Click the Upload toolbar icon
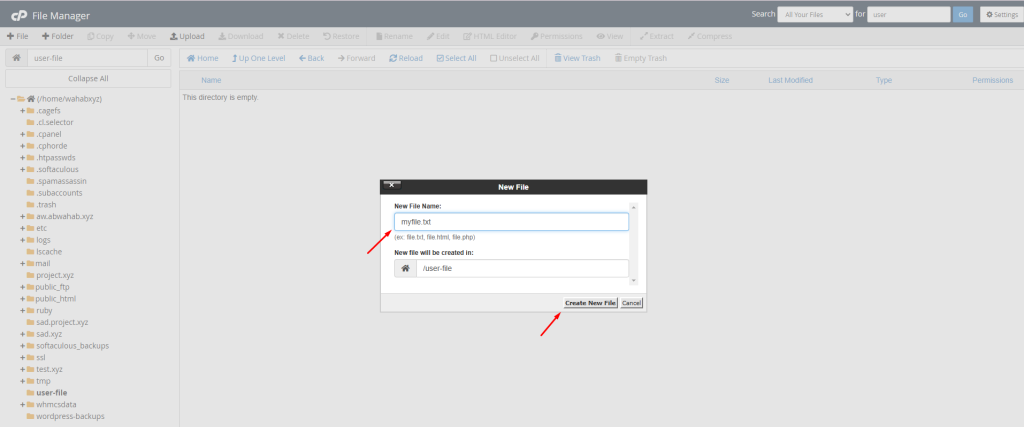 tap(187, 36)
